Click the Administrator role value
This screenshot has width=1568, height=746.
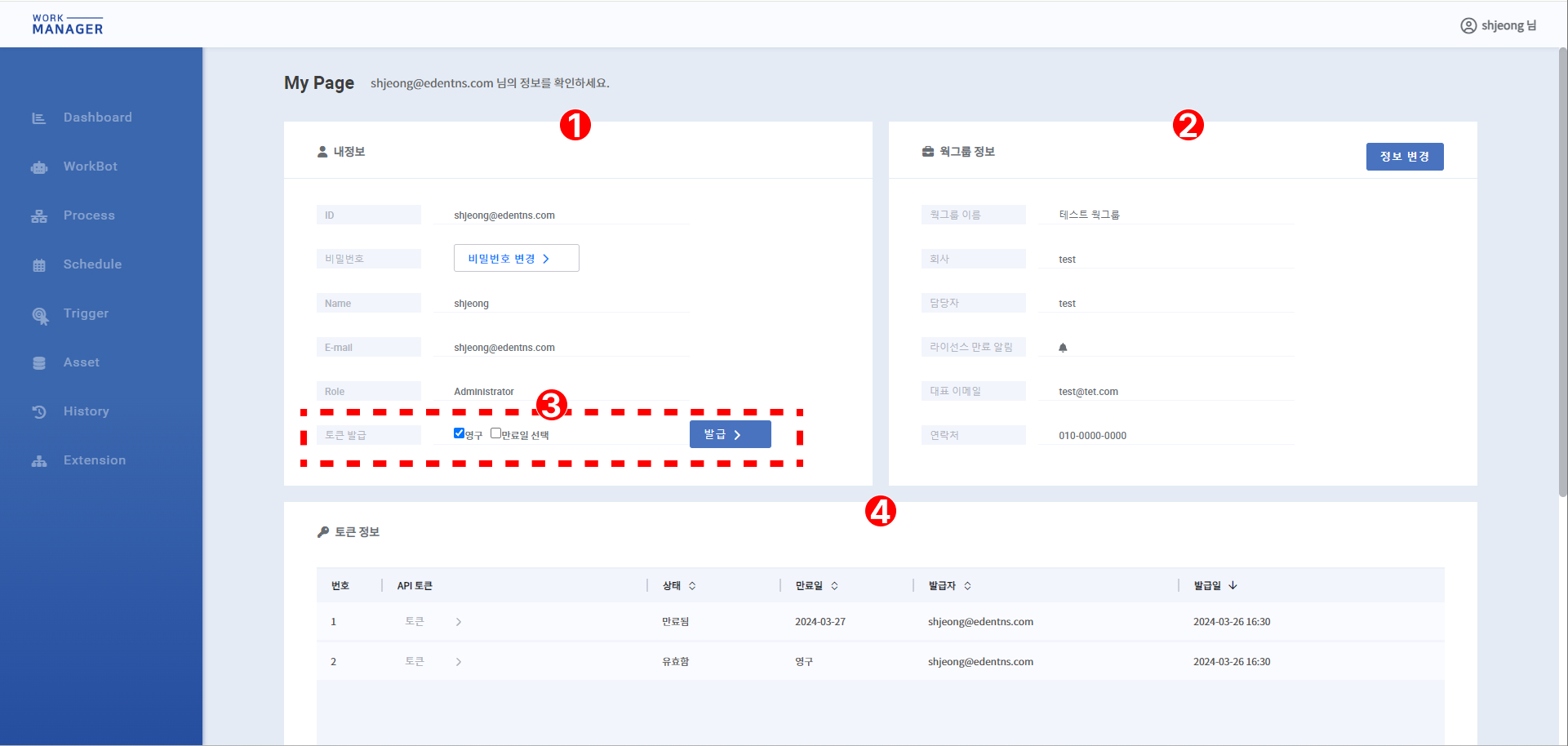[x=484, y=392]
